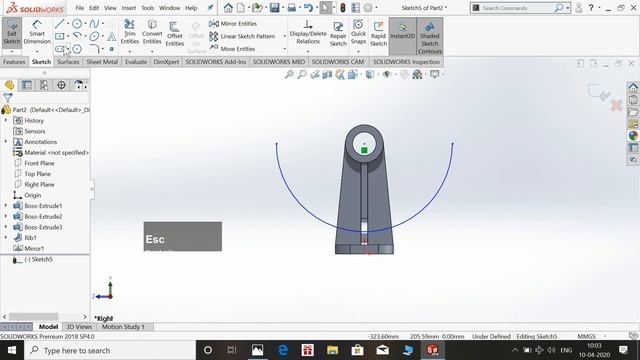Open Display/Delete Relations
This screenshot has width=640, height=360.
click(308, 32)
